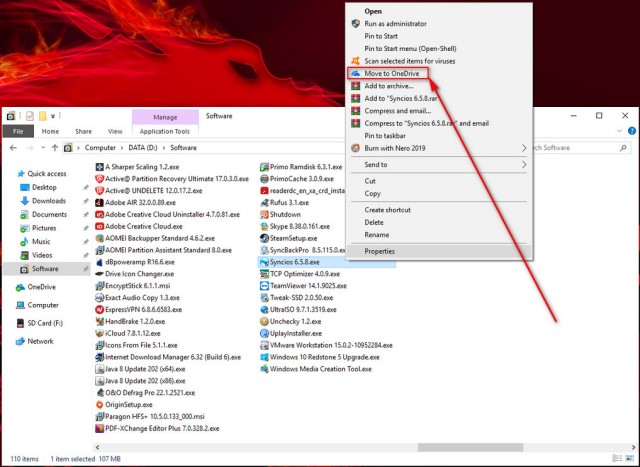The image size is (640, 467).
Task: Open the File ribbon tab
Action: (x=18, y=131)
